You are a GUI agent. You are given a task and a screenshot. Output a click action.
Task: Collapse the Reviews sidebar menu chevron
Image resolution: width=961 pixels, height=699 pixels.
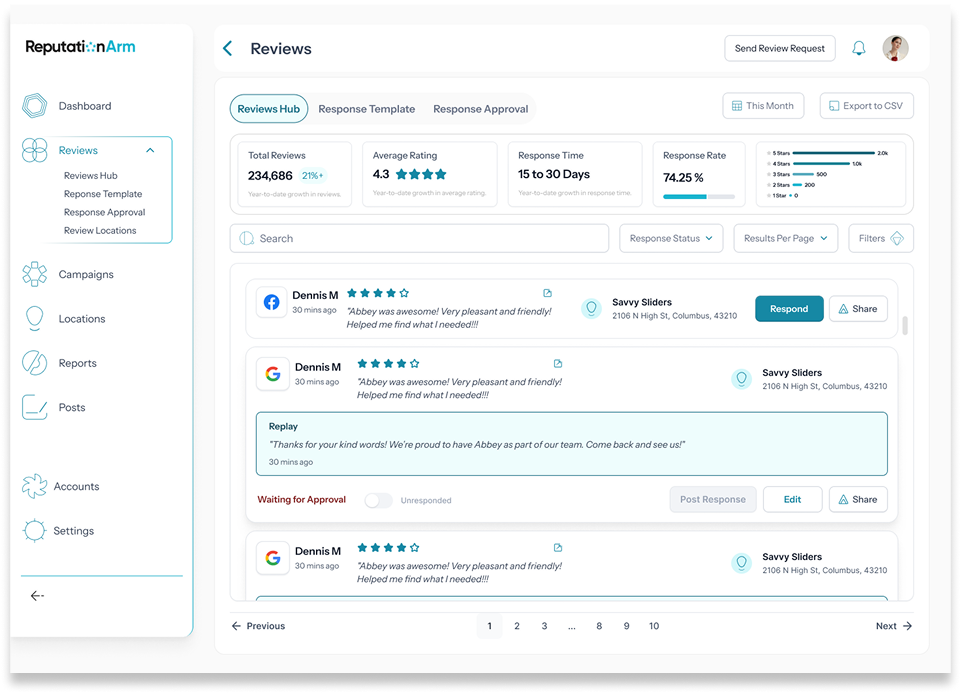point(150,151)
